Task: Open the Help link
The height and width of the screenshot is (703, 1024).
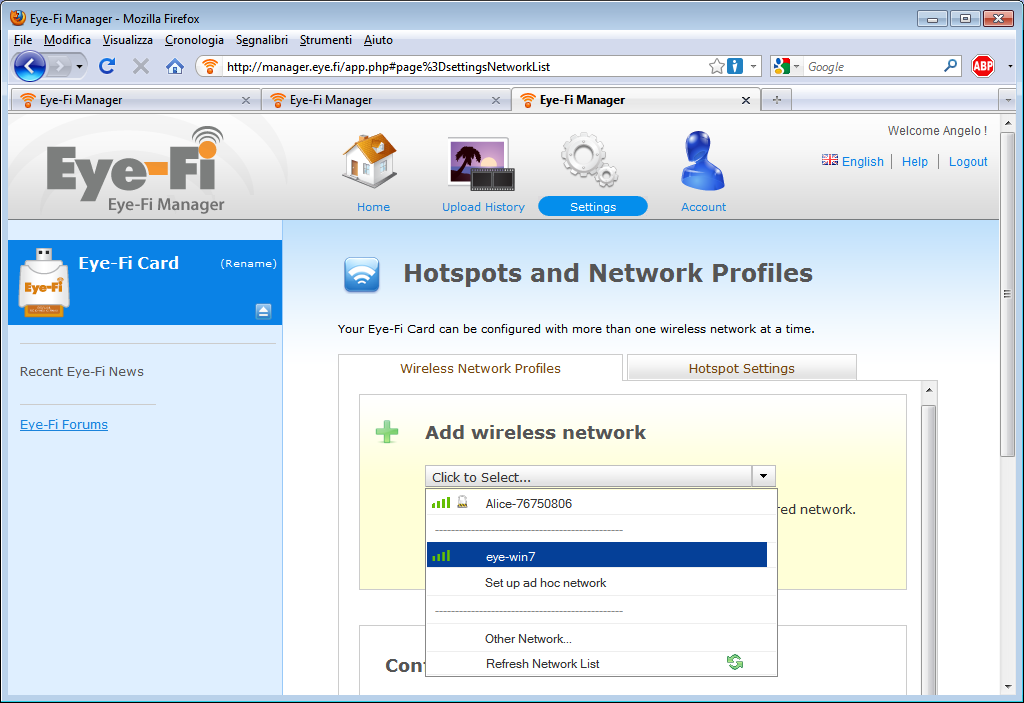Action: click(914, 161)
